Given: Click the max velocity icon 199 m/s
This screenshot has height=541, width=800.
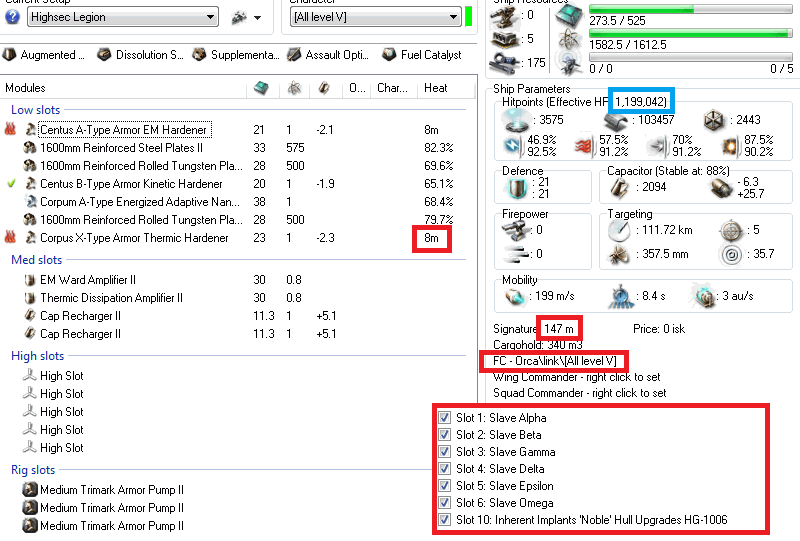Looking at the screenshot, I should click(x=514, y=297).
